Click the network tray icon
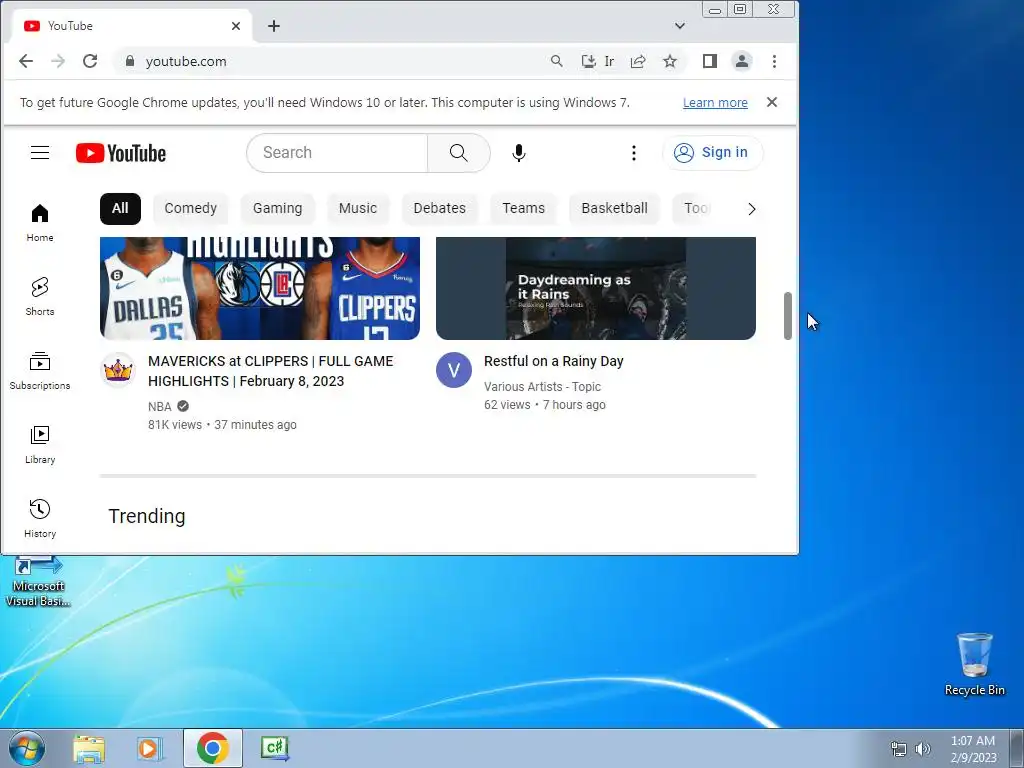Image resolution: width=1024 pixels, height=768 pixels. [899, 749]
